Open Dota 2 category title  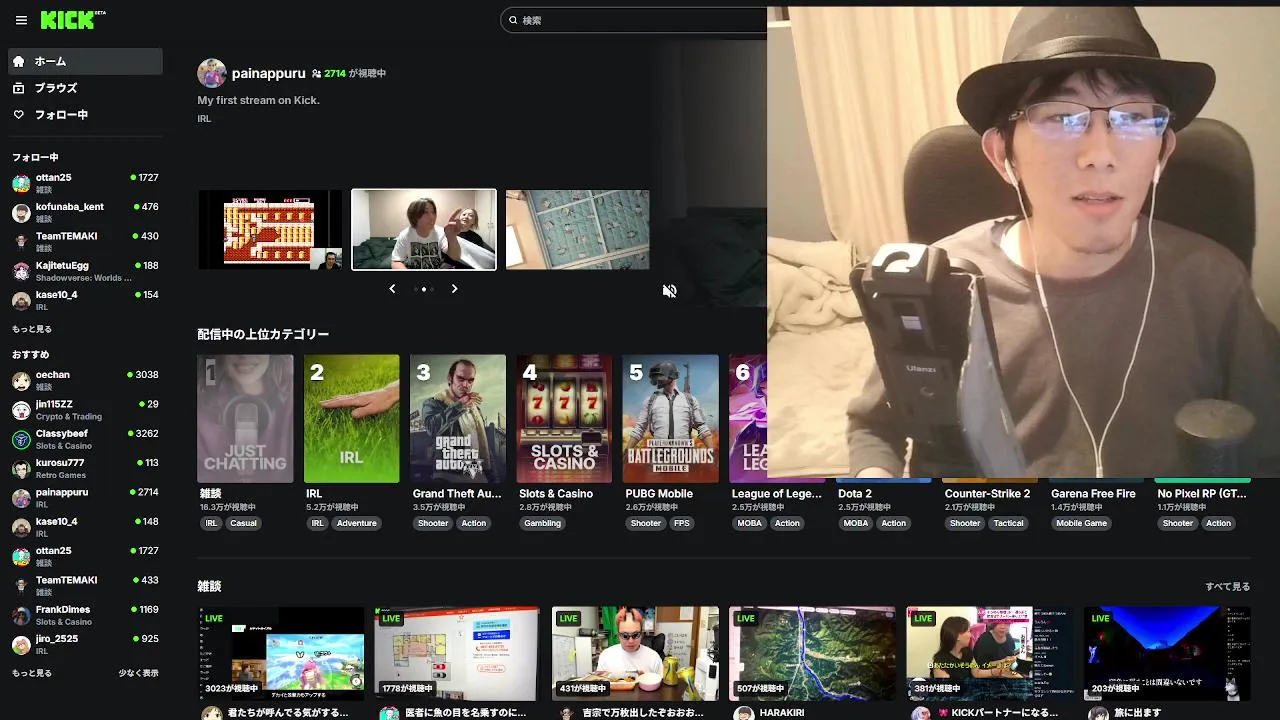(x=855, y=494)
